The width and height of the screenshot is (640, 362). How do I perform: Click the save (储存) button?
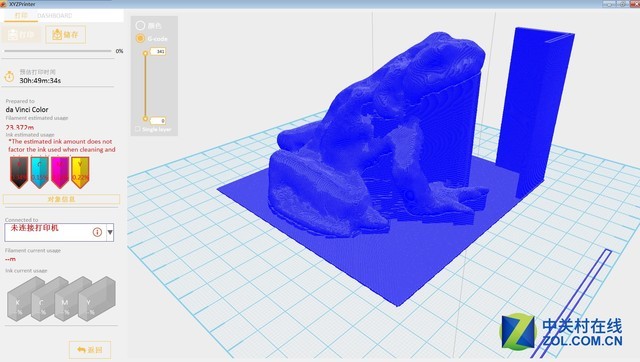(x=65, y=35)
